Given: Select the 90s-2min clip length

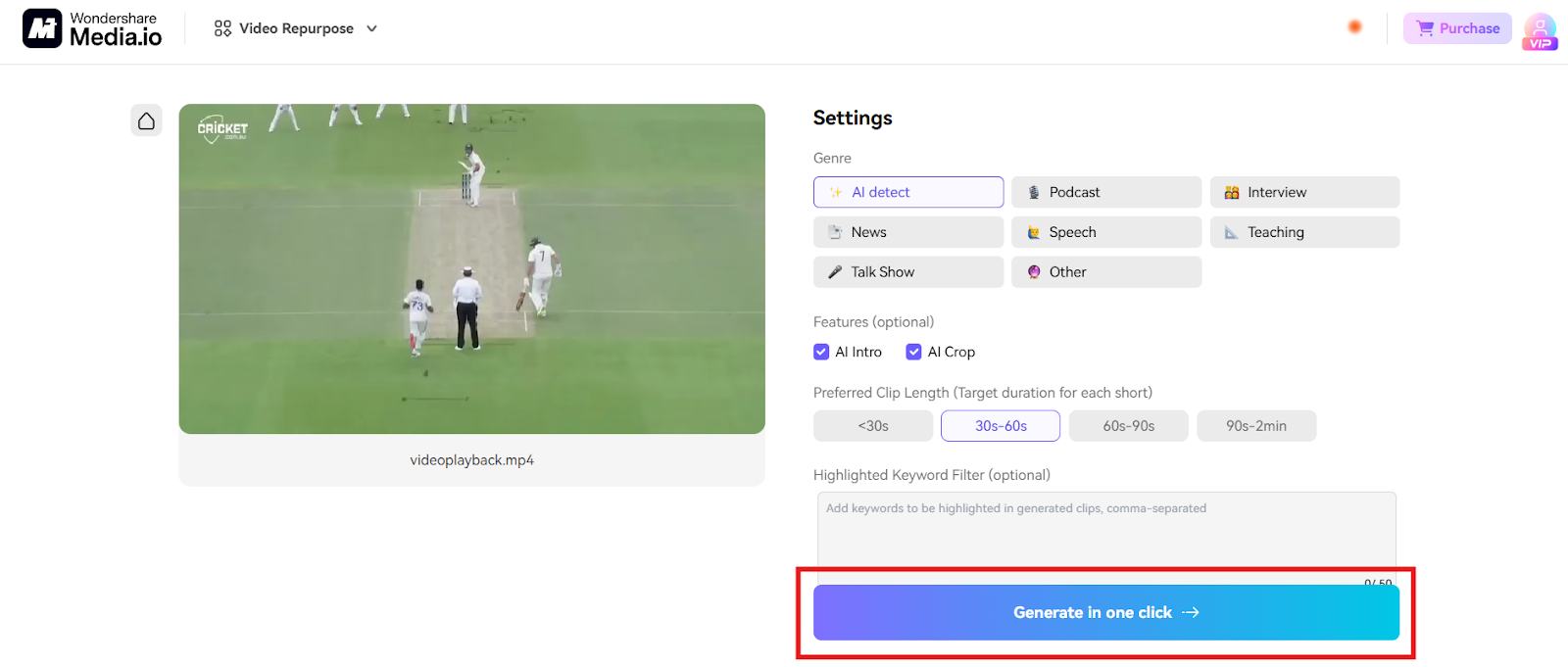Looking at the screenshot, I should (x=1255, y=426).
